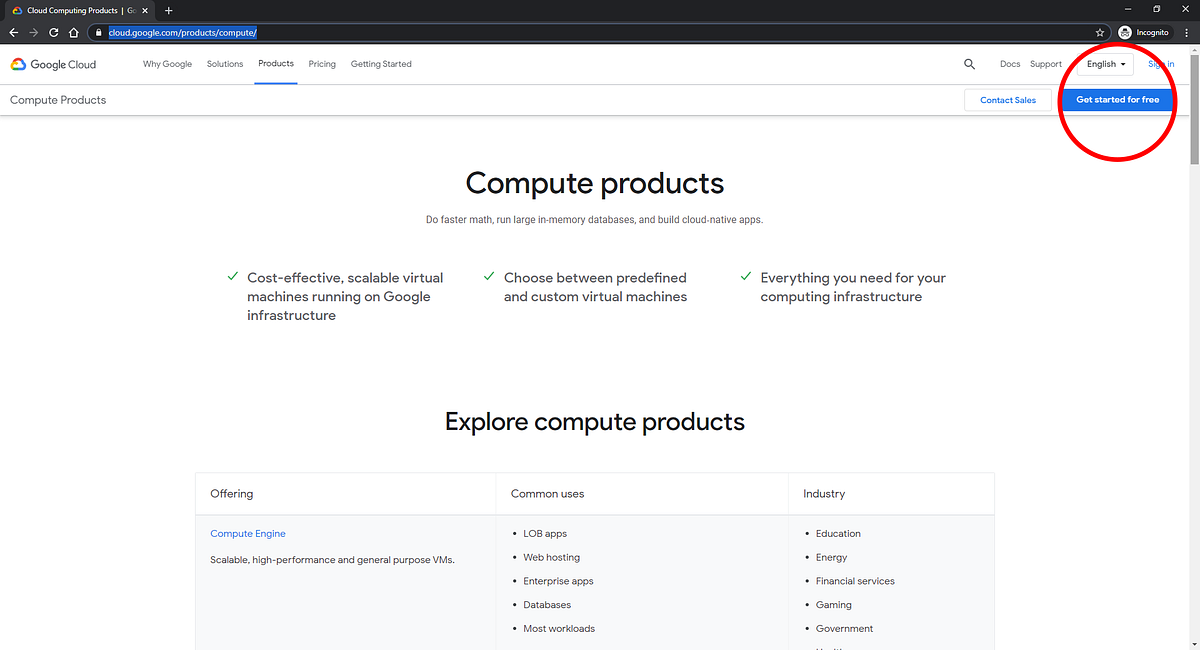Open the Compute Engine link

coord(247,533)
